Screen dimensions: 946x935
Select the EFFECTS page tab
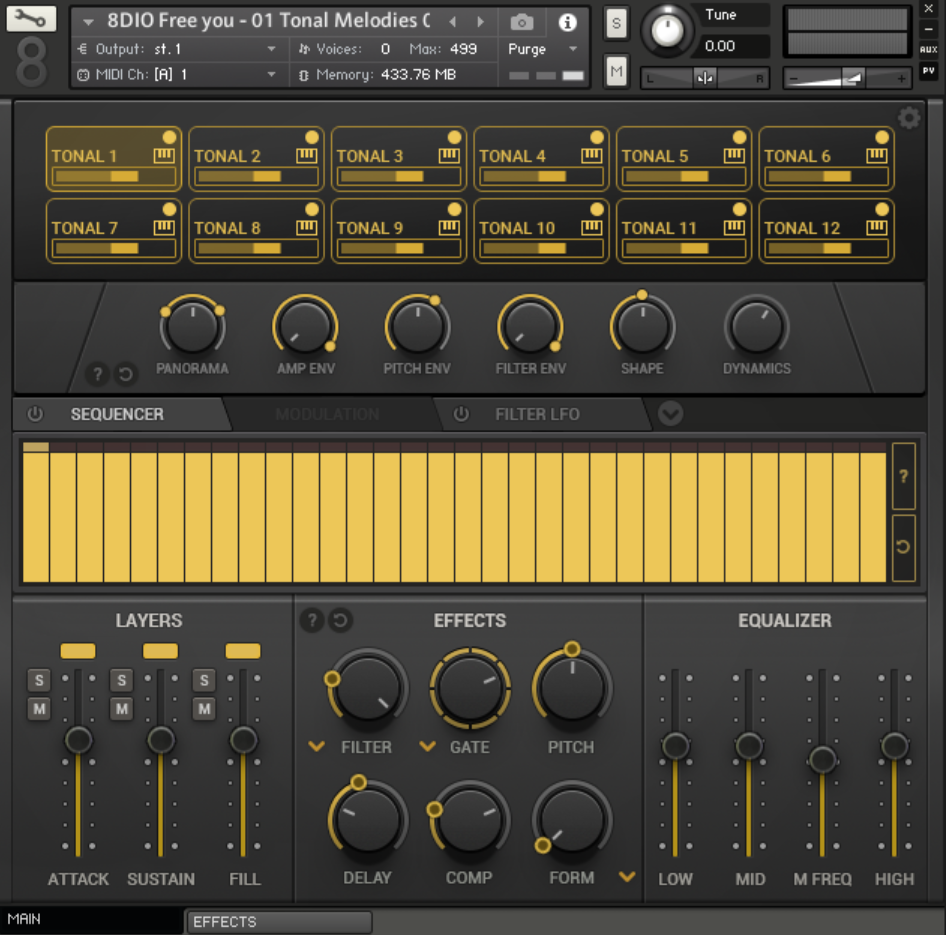point(278,922)
